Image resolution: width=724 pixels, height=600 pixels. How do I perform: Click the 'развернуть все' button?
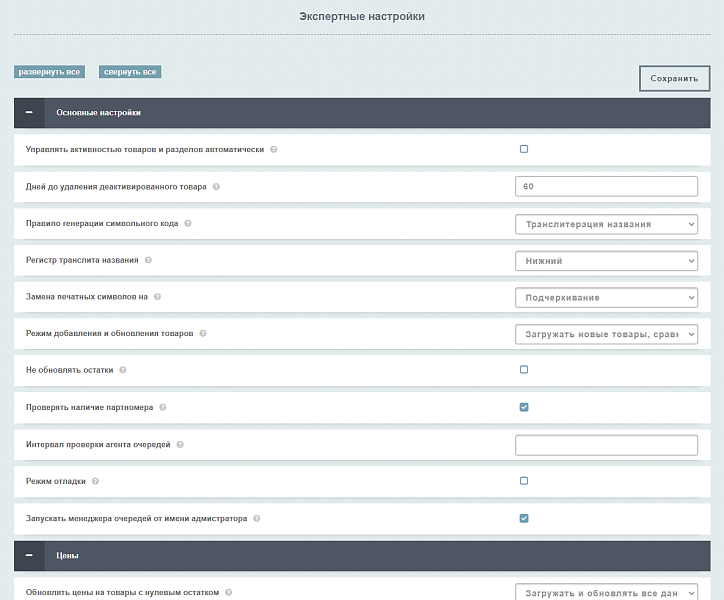coord(49,72)
